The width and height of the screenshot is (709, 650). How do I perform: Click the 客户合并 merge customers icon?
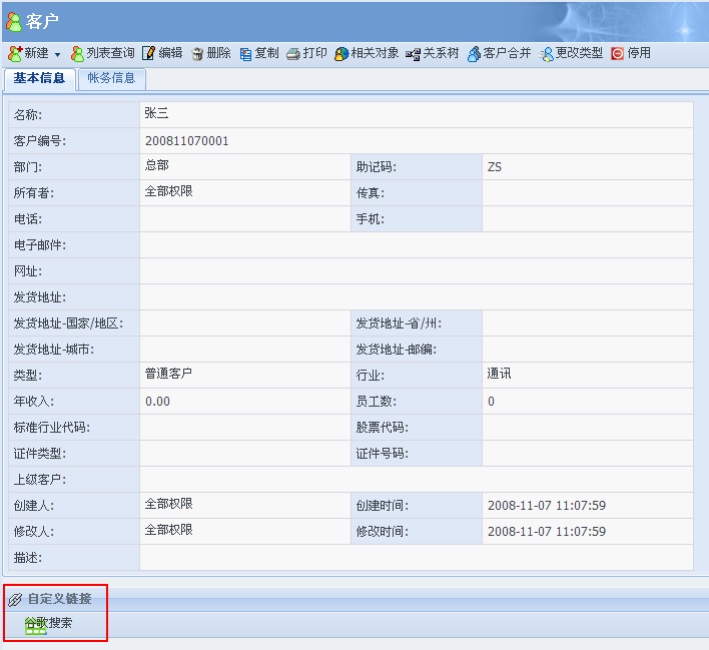474,54
